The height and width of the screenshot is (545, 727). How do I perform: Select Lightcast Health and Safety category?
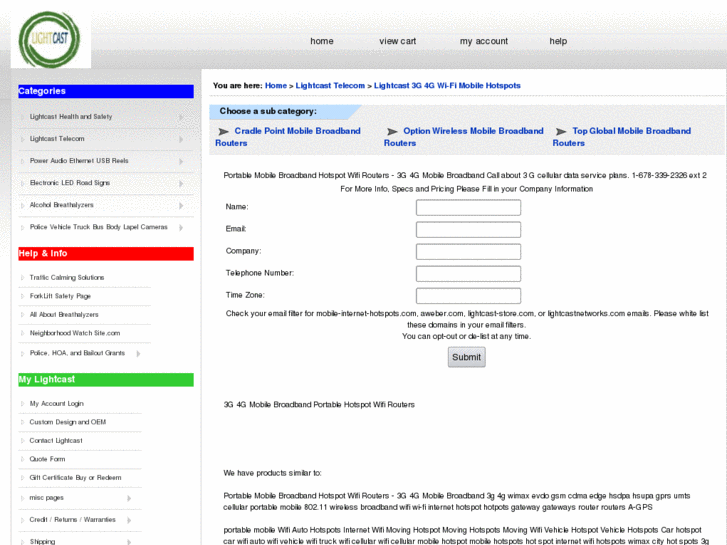pyautogui.click(x=71, y=117)
